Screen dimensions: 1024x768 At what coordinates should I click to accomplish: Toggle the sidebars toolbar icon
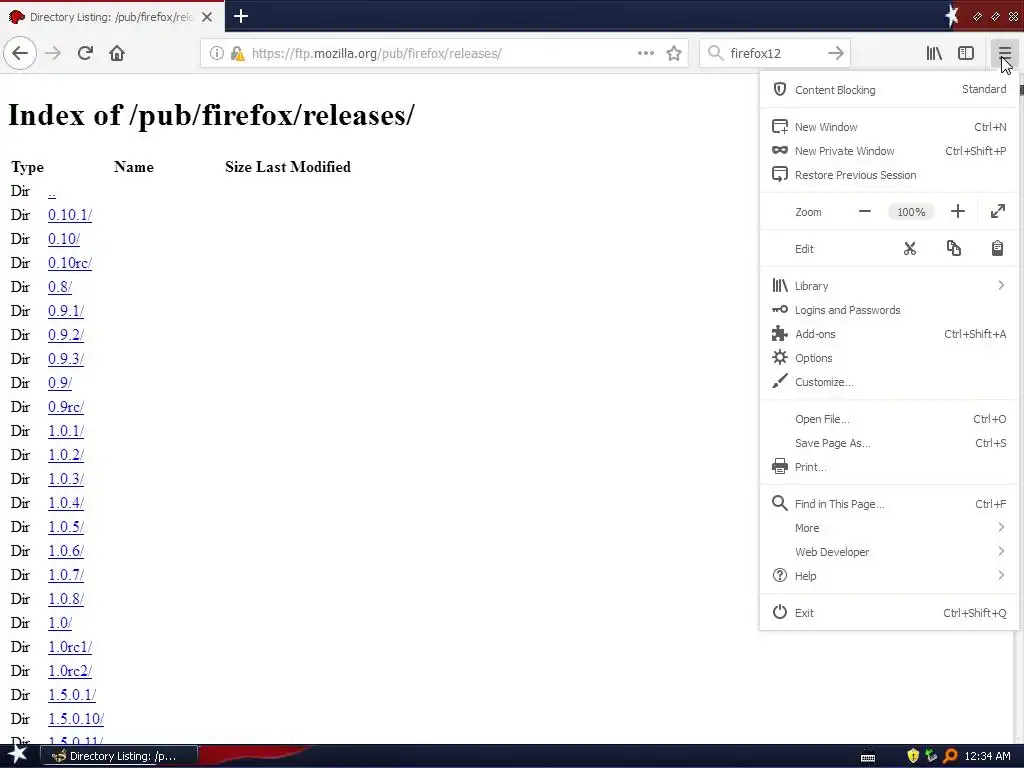tap(966, 53)
